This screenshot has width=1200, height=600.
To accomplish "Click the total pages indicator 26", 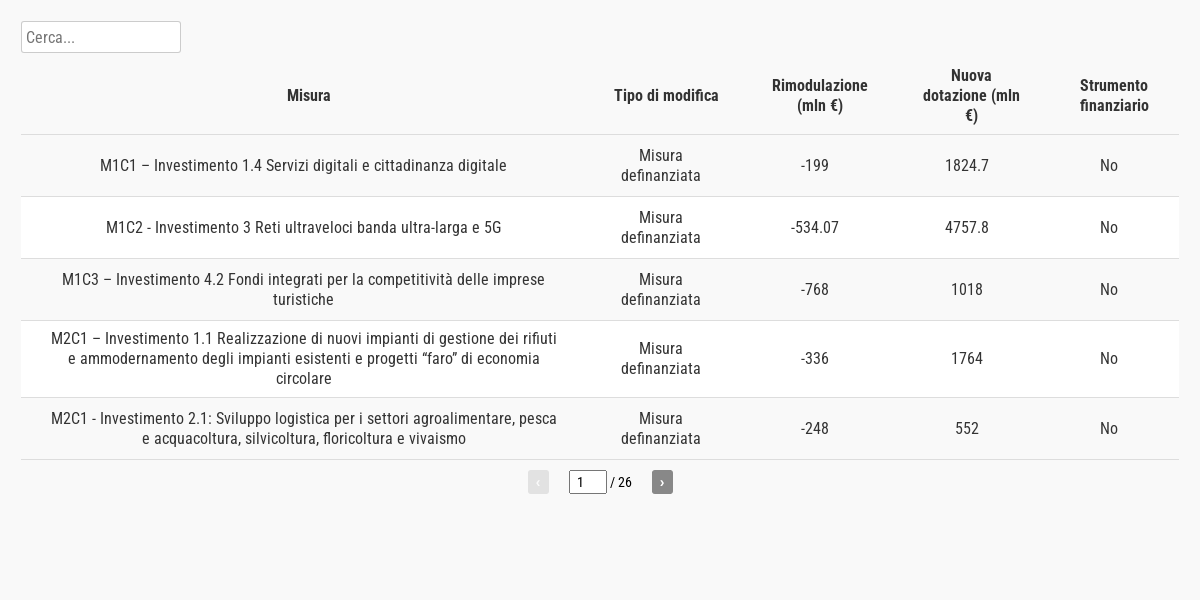I will click(x=625, y=483).
